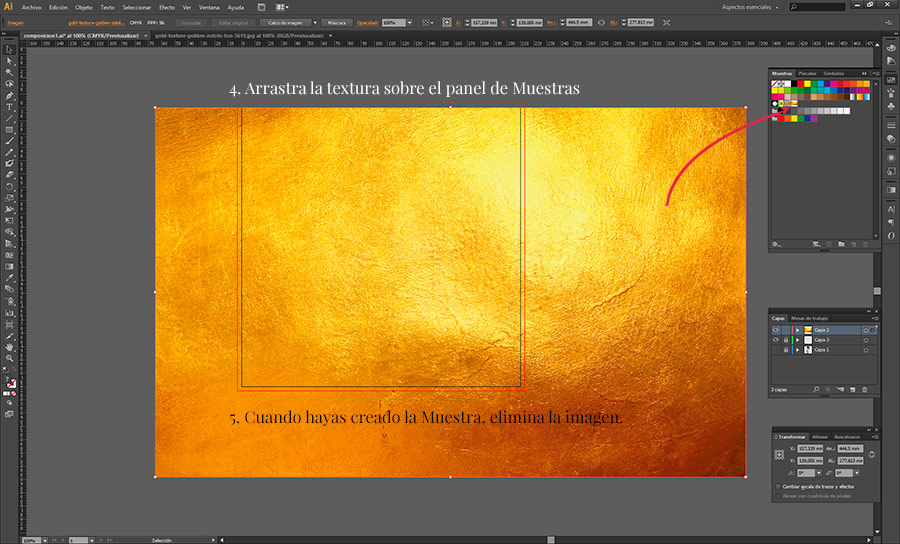
Task: Select the gold texture swatch in Muestras
Action: tap(792, 103)
